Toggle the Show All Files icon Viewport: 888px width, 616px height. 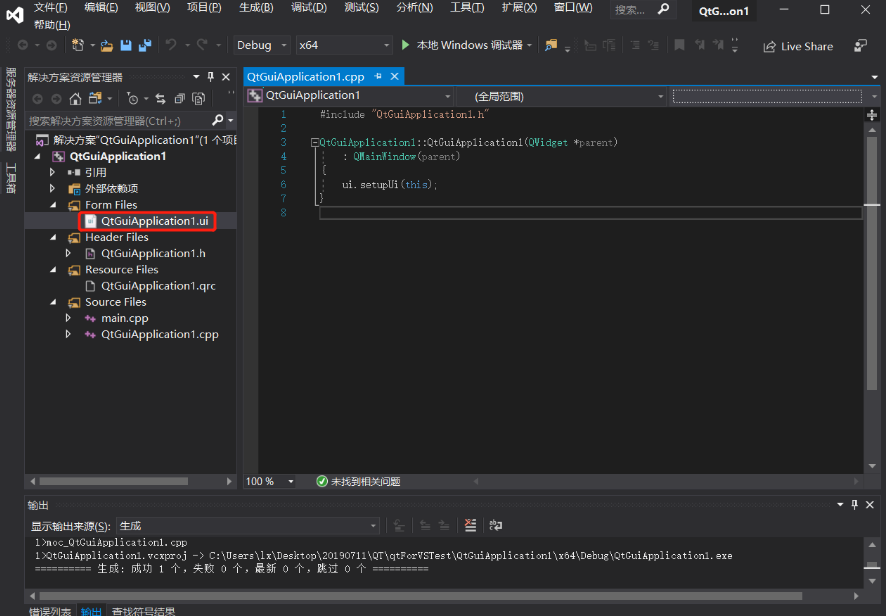[199, 99]
